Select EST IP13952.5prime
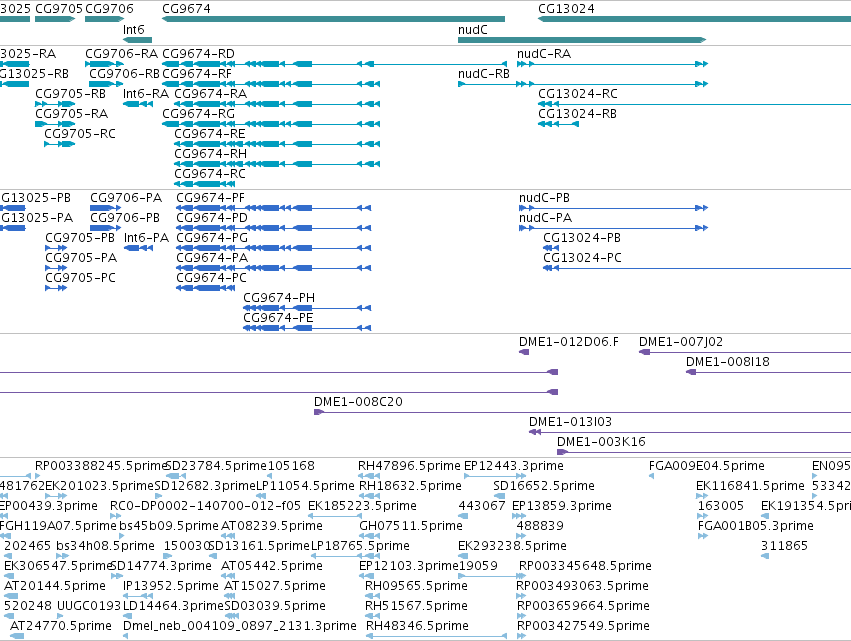The image size is (851, 641). coord(171,586)
